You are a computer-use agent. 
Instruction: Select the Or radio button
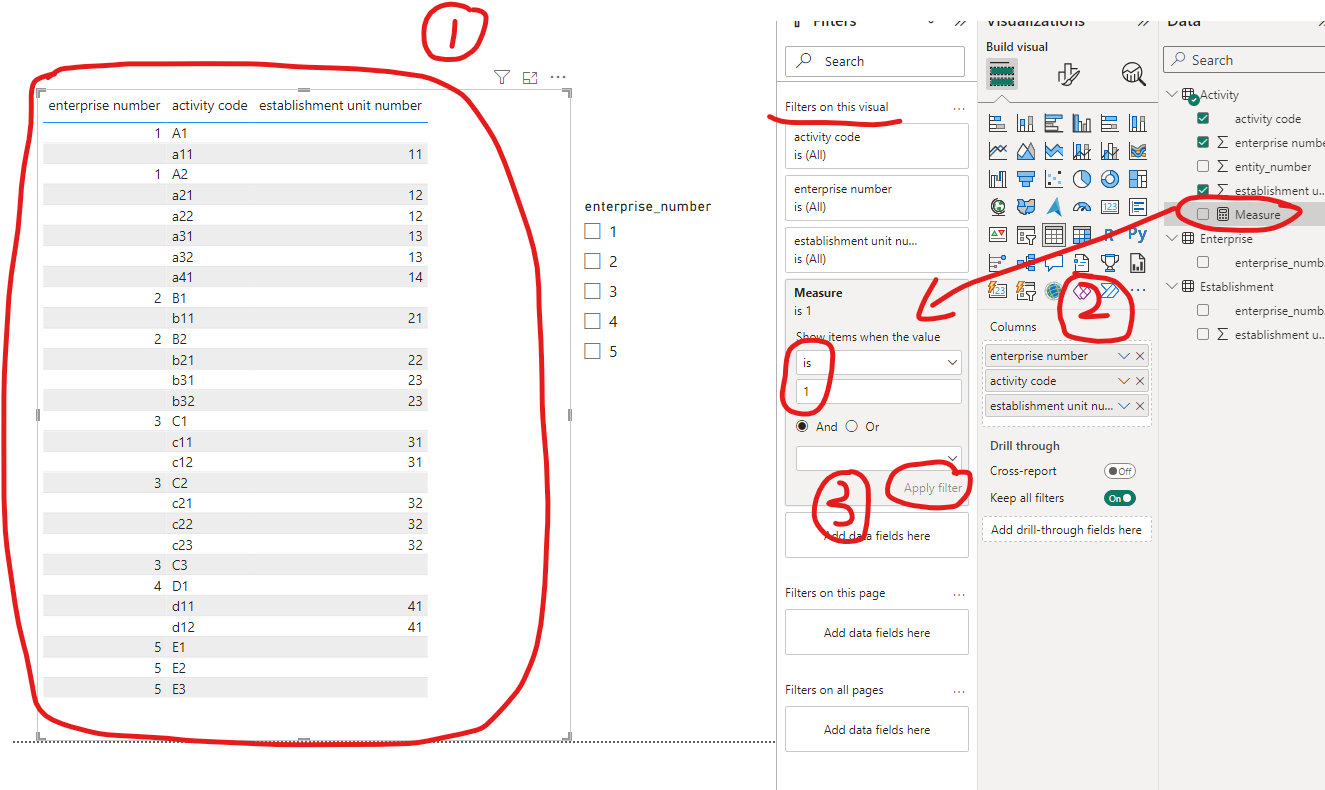(x=852, y=426)
